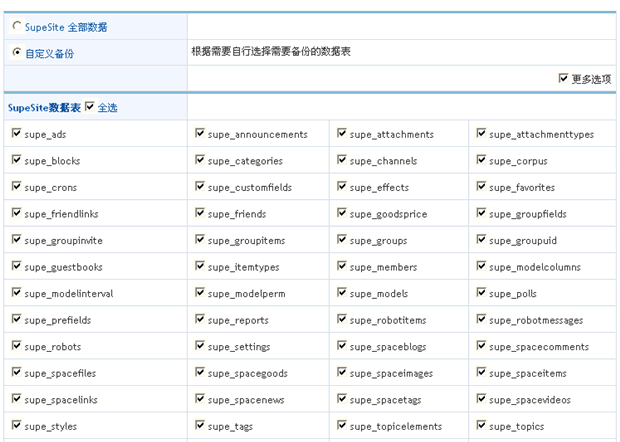Uncheck supe_groupfields checkbox
620x442 pixels.
pos(481,212)
